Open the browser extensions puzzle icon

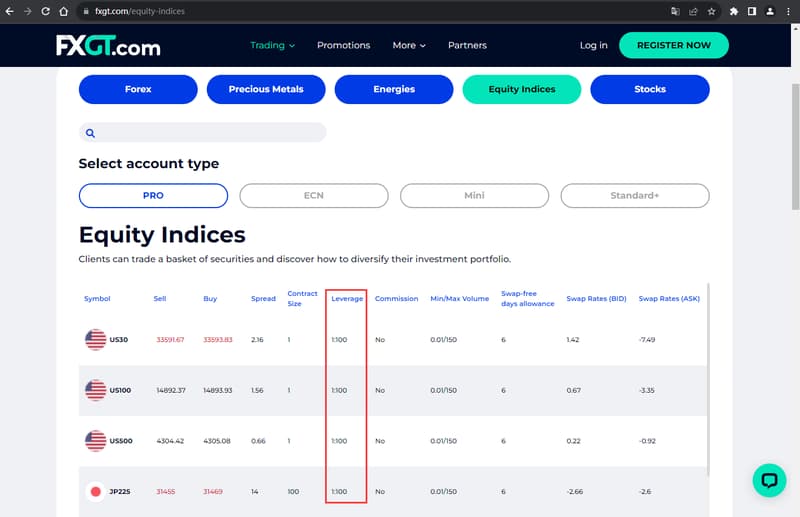[734, 12]
